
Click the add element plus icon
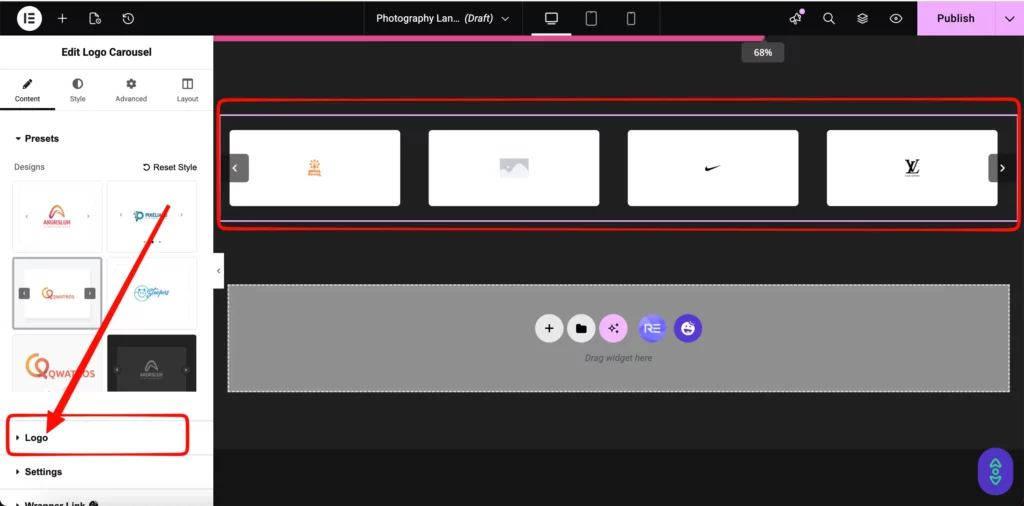click(x=62, y=18)
